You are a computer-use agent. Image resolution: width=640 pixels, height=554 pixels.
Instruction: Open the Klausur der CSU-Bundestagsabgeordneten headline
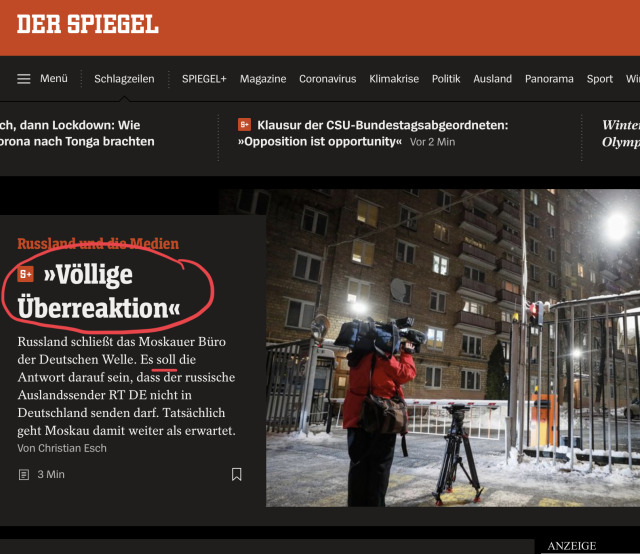373,133
